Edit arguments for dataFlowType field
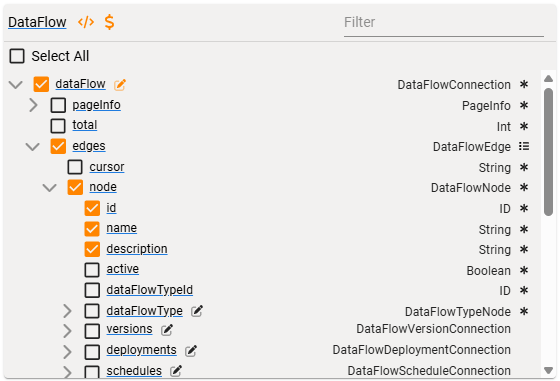This screenshot has height=381, width=560. click(x=197, y=311)
